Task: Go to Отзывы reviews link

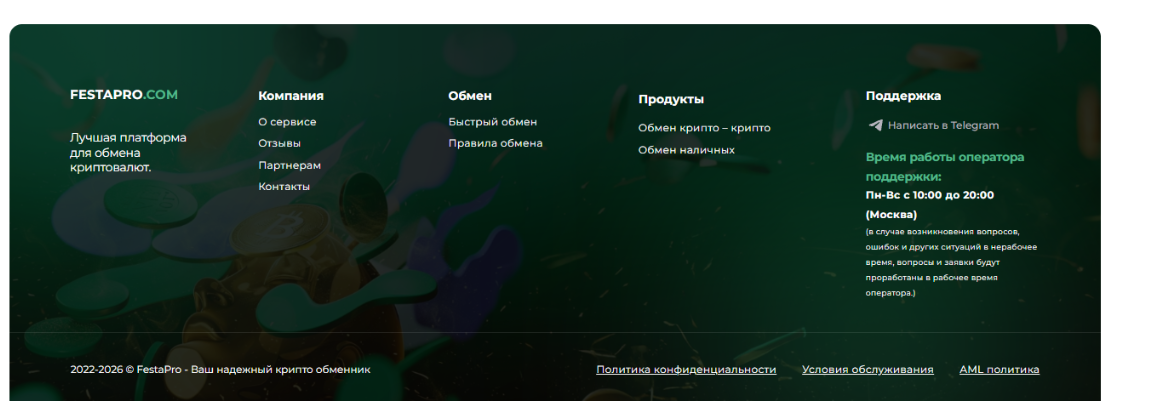Action: 279,143
